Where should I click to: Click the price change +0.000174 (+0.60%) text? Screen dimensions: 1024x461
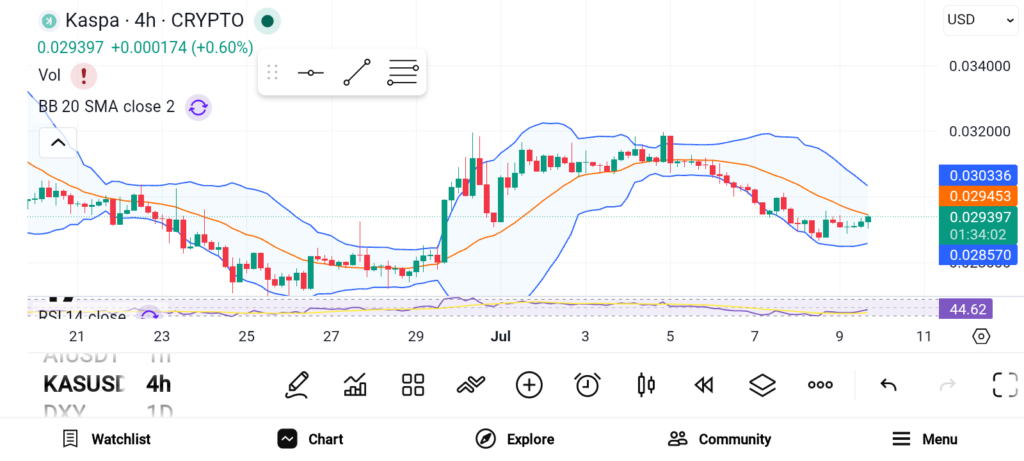pyautogui.click(x=182, y=48)
